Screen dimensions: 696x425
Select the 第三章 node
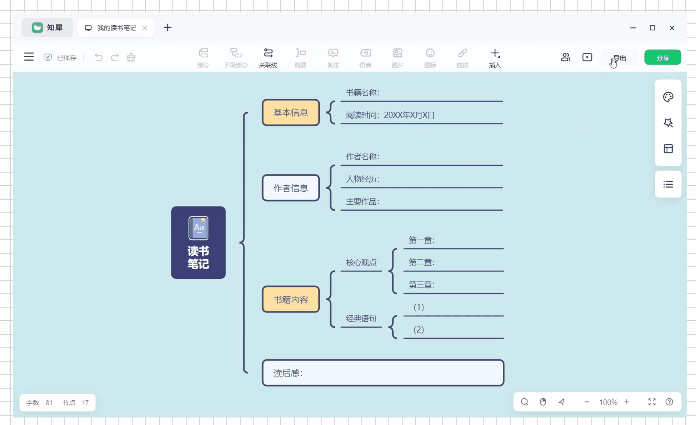[x=453, y=285]
